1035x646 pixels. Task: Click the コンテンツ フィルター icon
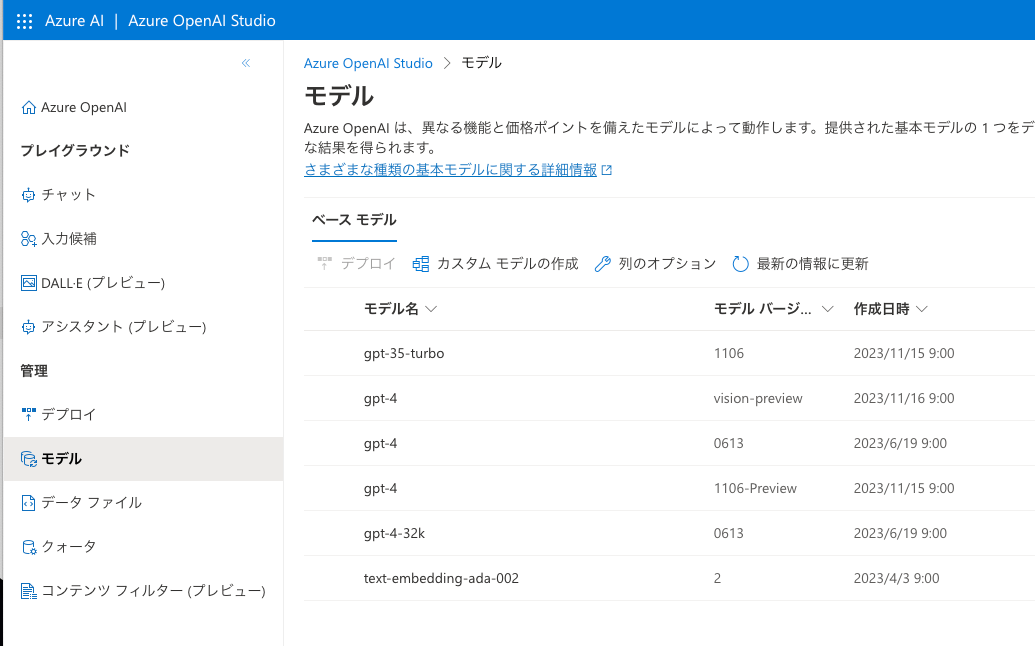click(x=28, y=591)
